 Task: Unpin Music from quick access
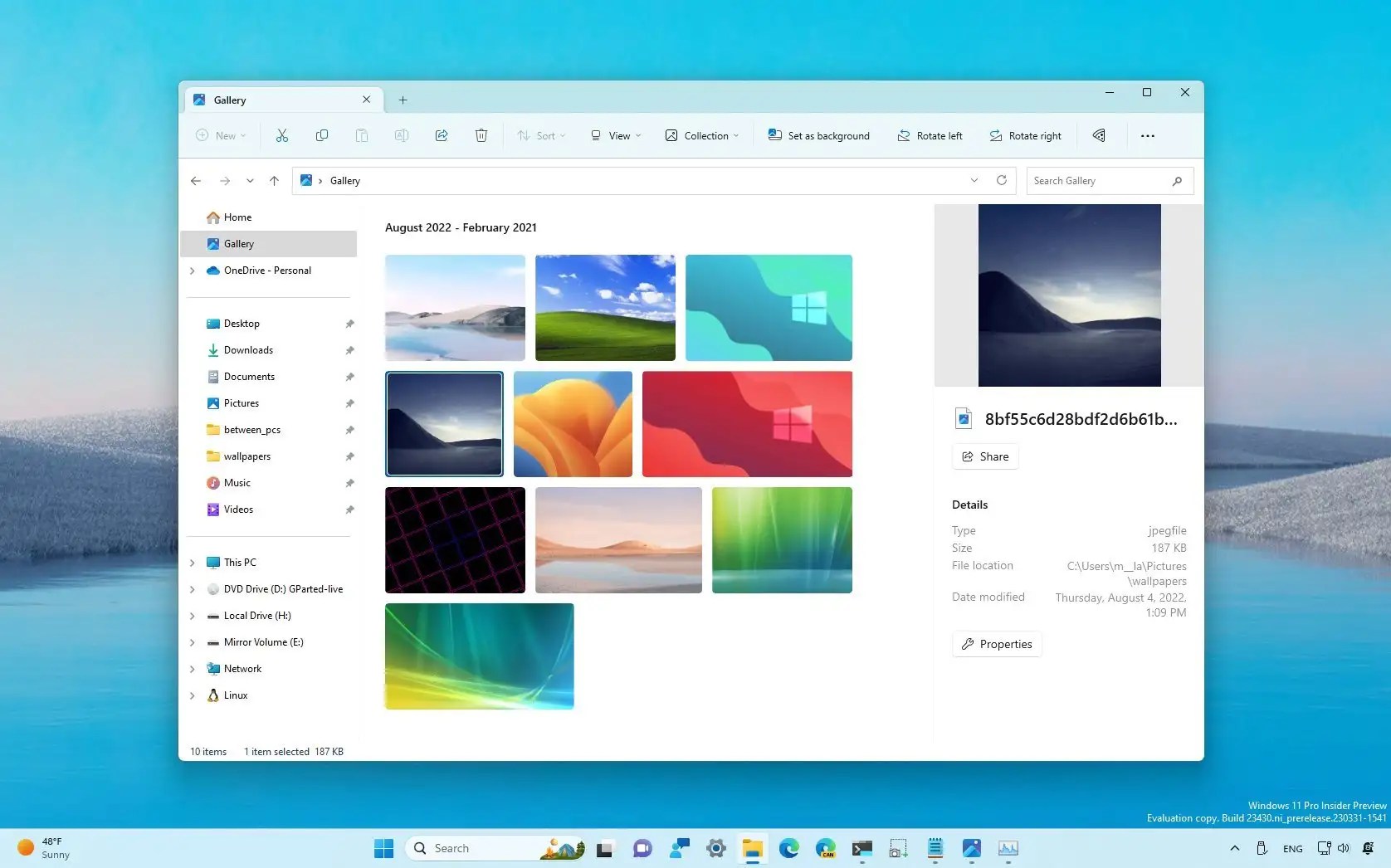coord(349,483)
